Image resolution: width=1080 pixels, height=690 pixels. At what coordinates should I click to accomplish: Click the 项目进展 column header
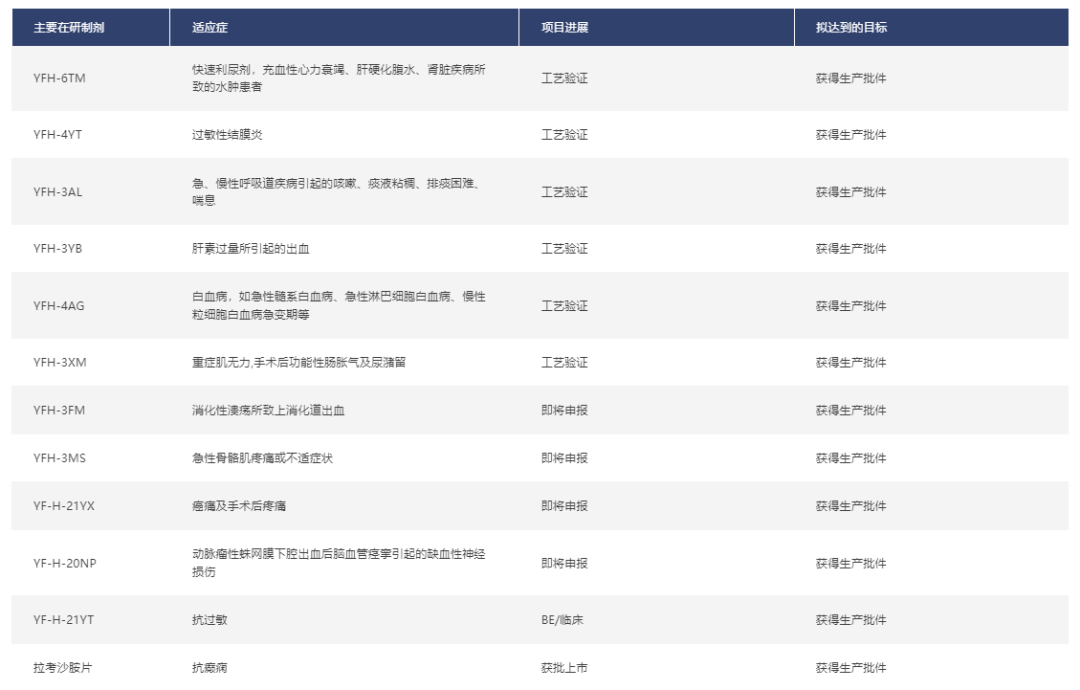point(564,28)
